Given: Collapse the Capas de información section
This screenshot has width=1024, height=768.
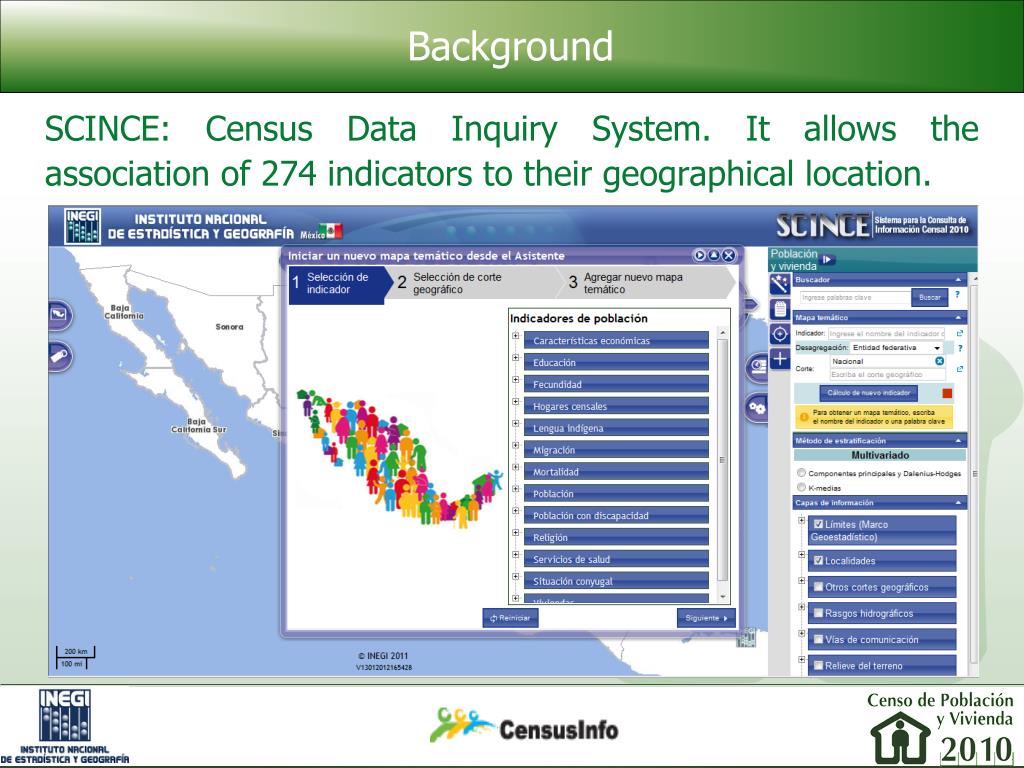Looking at the screenshot, I should pyautogui.click(x=958, y=503).
